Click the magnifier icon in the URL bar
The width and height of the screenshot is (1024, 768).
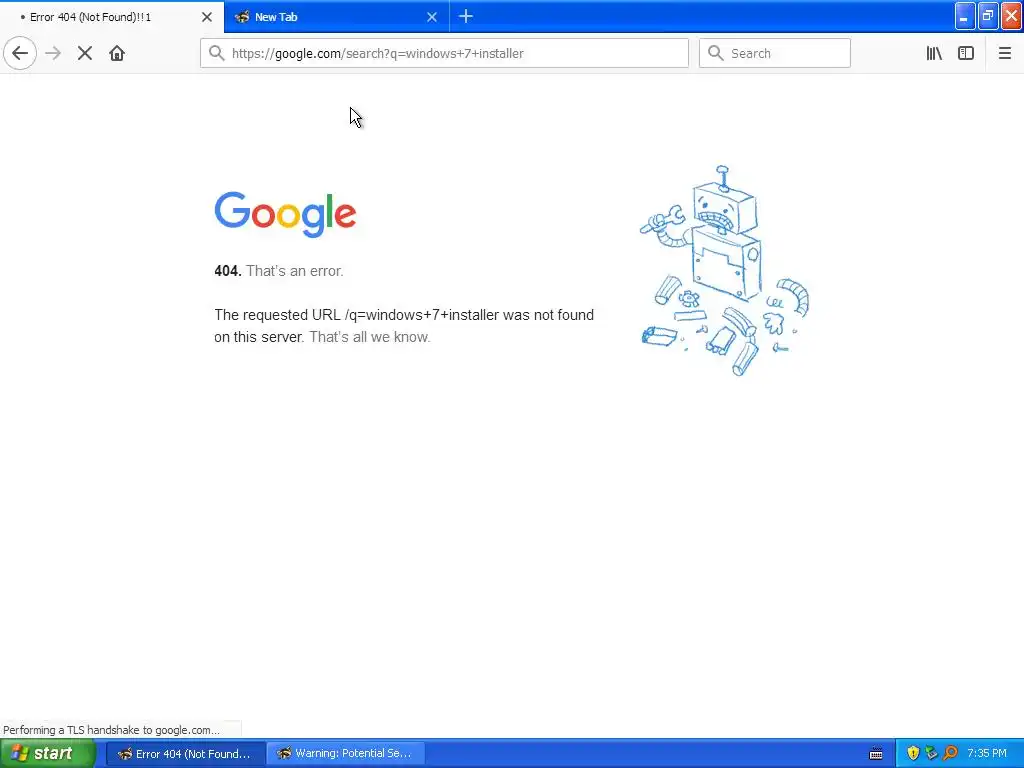point(217,53)
